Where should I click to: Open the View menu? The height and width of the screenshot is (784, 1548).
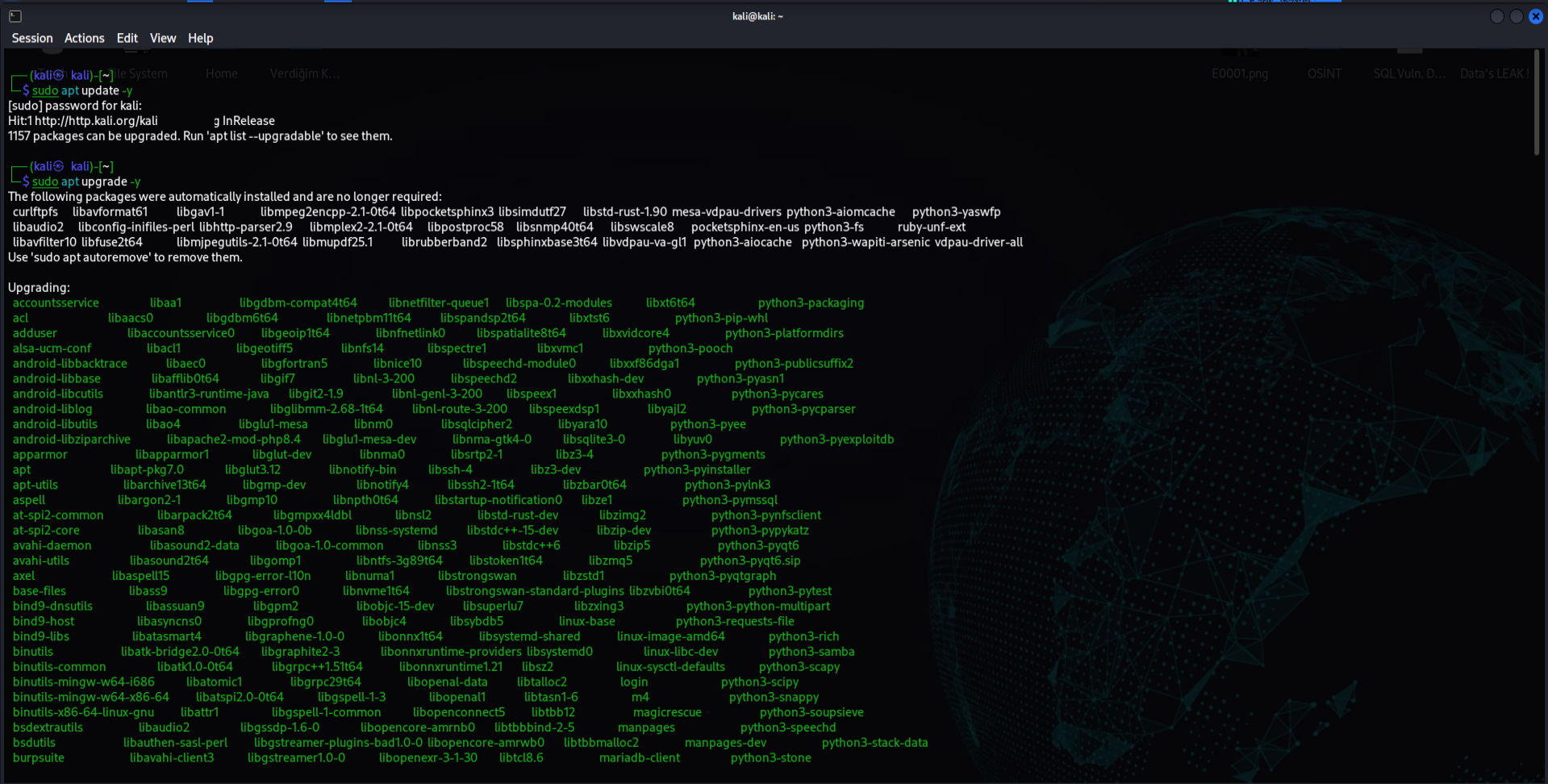(163, 38)
